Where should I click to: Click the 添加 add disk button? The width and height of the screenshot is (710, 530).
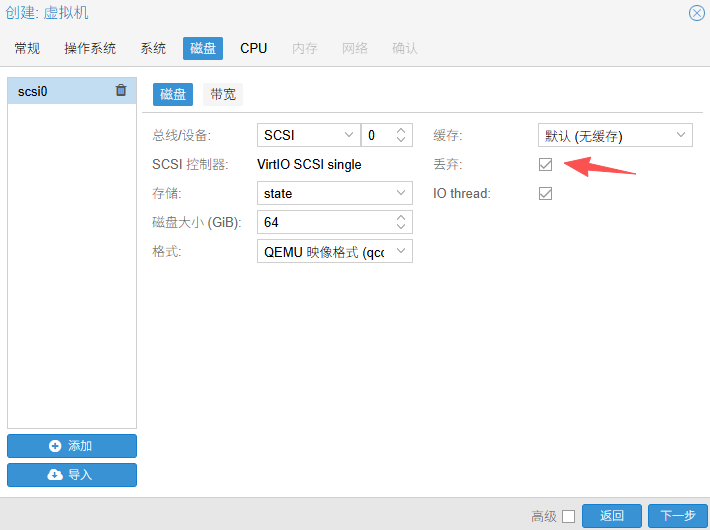click(x=71, y=446)
